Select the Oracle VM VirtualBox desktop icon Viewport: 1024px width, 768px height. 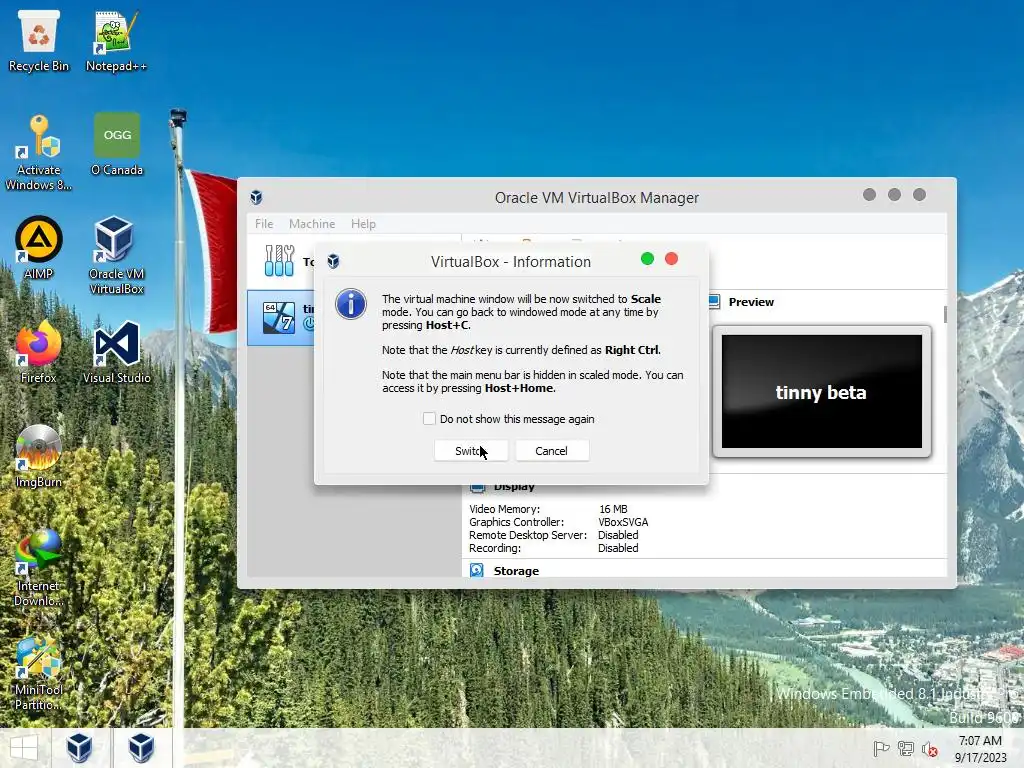coord(116,255)
